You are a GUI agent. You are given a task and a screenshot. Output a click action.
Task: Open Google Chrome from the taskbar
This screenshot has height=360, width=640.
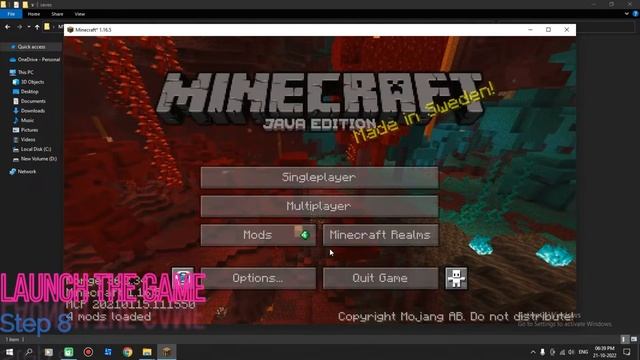pos(128,352)
